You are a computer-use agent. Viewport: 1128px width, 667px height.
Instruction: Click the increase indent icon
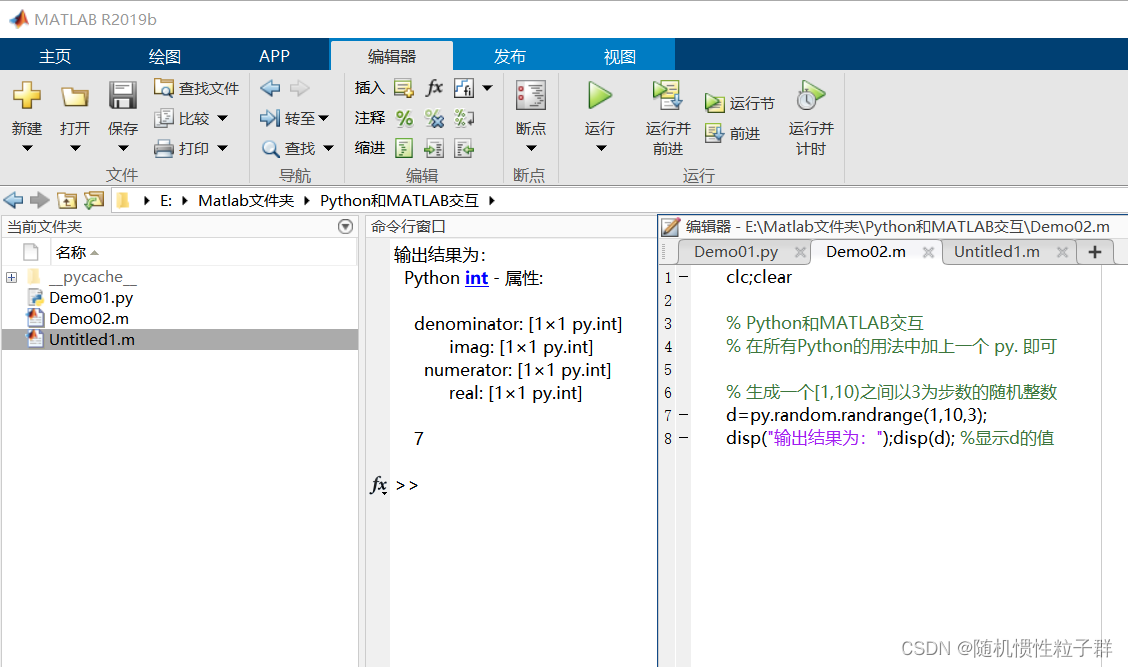click(434, 148)
